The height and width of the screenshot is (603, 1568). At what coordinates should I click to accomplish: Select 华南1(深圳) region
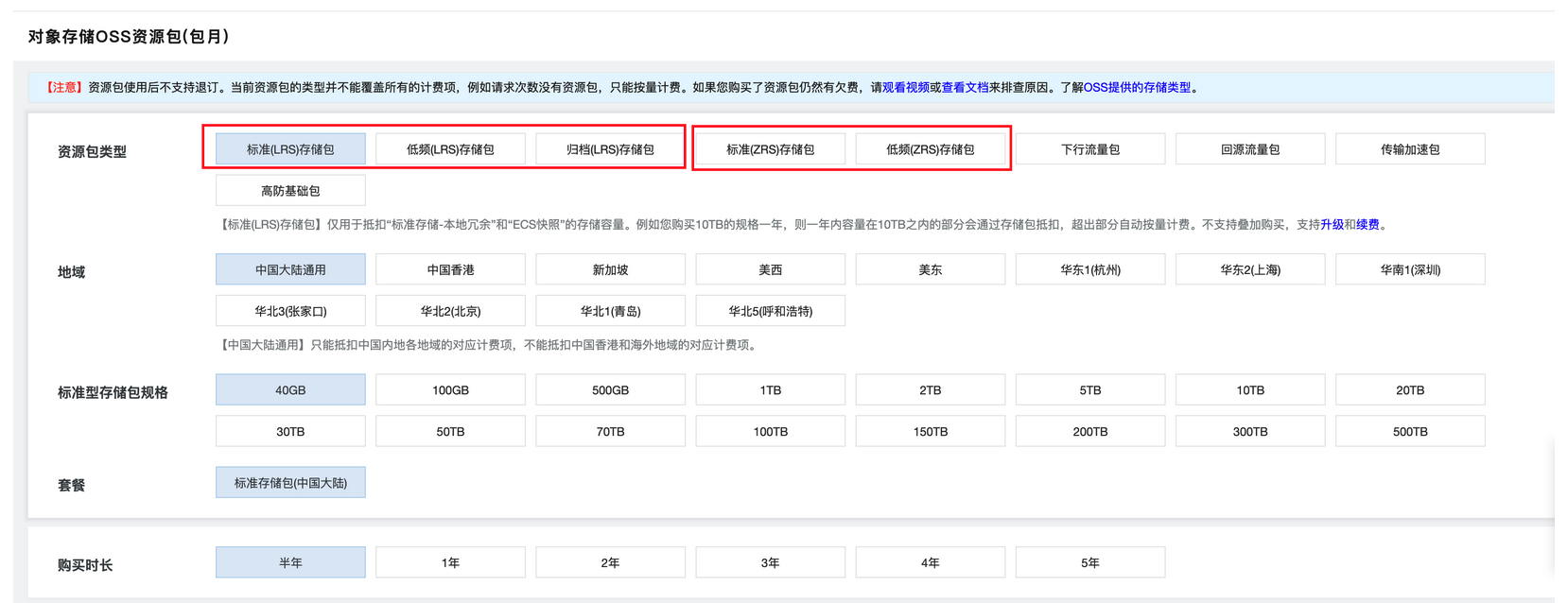(1410, 269)
